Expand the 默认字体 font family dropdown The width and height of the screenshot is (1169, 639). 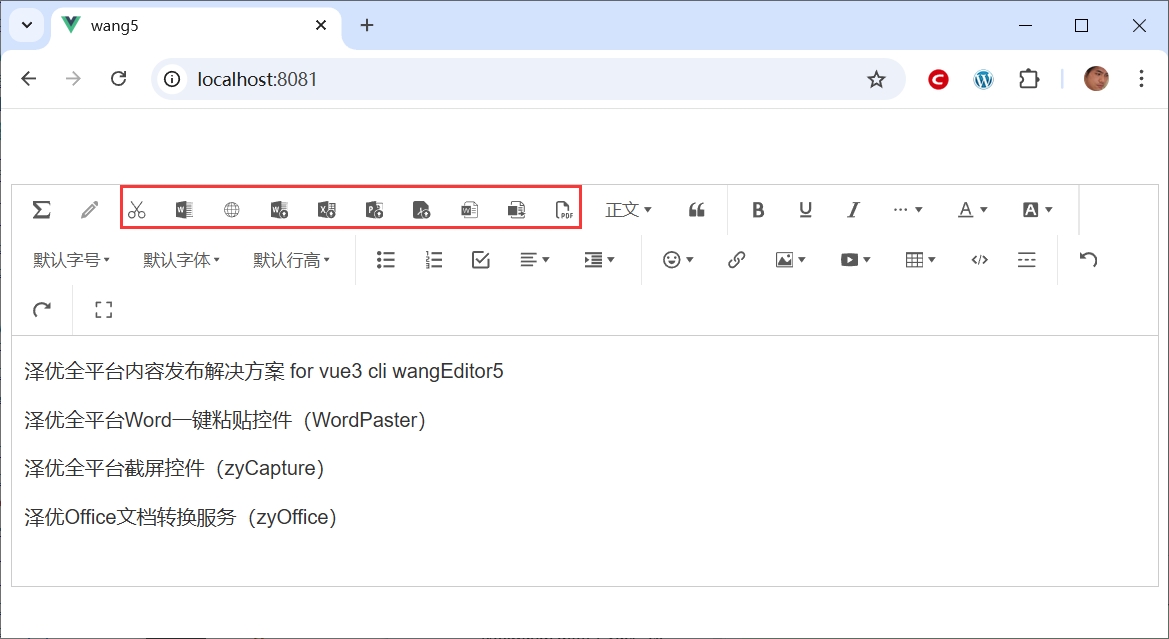point(181,260)
